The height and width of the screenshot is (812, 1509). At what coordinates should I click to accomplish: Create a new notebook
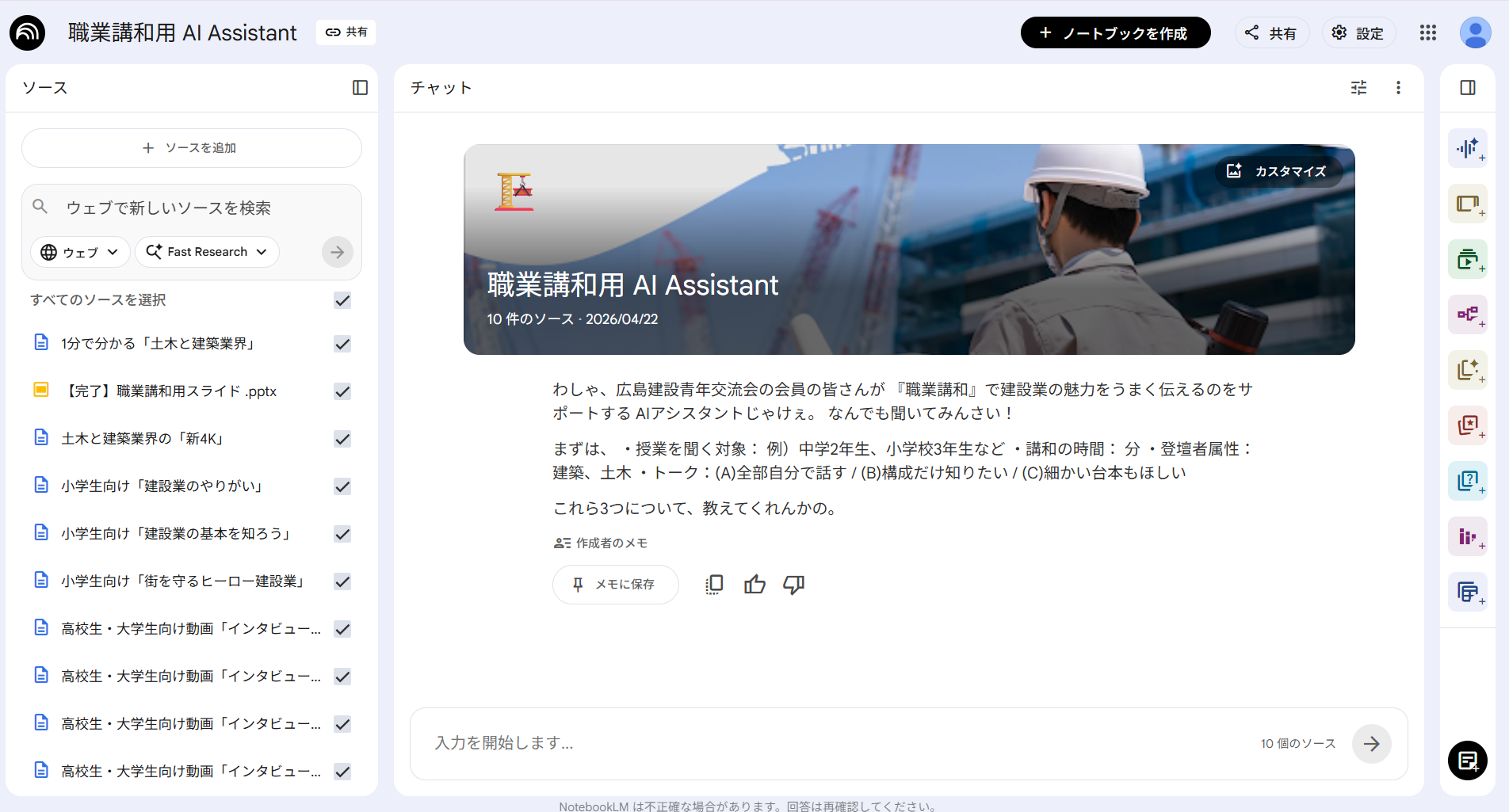[x=1115, y=32]
